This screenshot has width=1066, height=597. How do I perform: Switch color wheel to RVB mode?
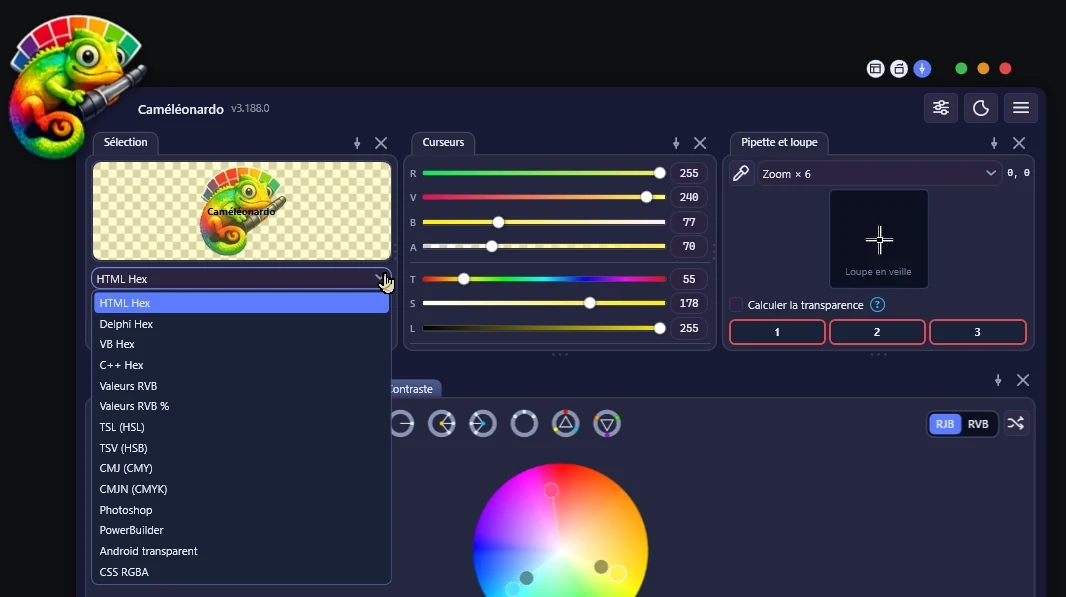tap(978, 424)
